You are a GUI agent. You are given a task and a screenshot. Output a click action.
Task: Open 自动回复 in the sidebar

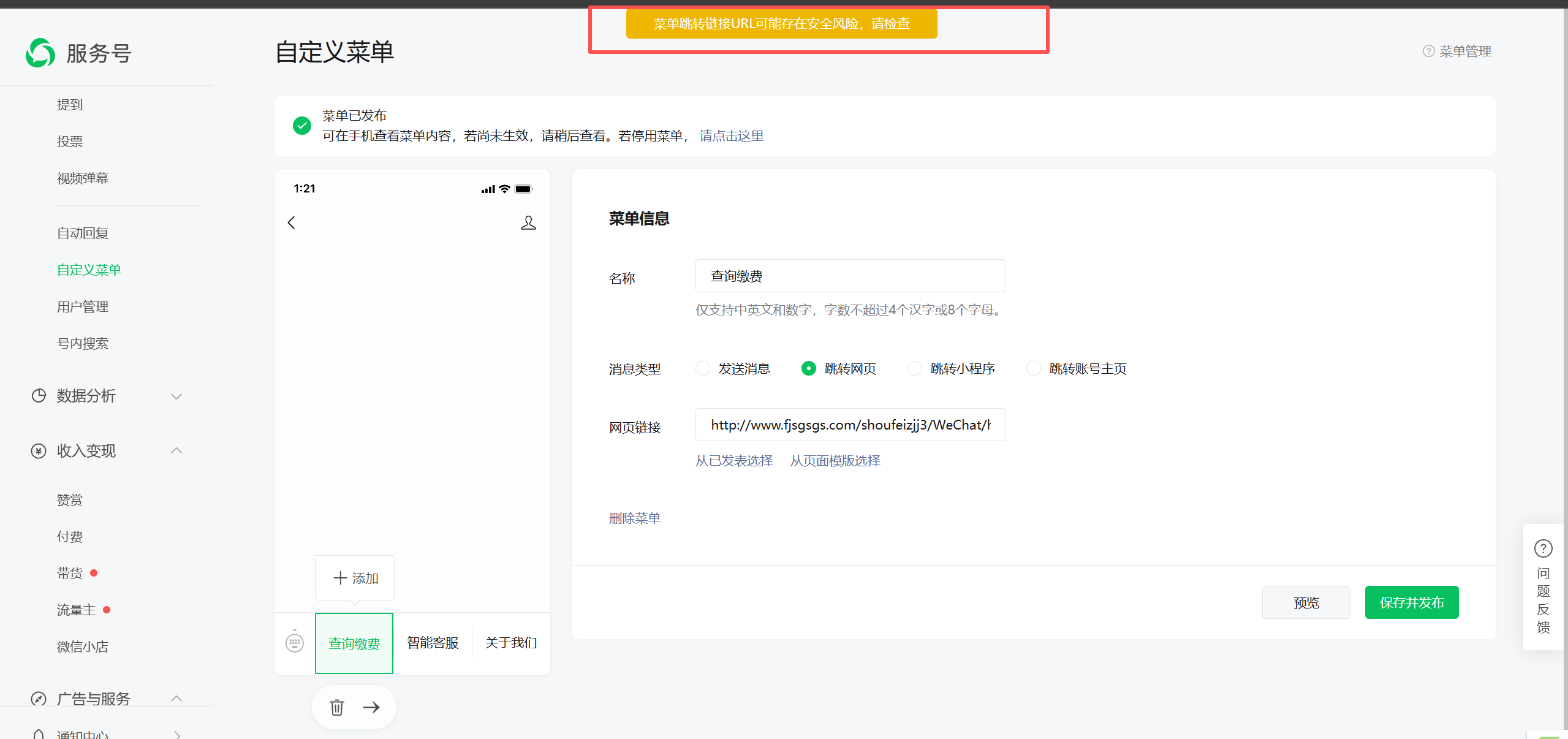coord(83,233)
